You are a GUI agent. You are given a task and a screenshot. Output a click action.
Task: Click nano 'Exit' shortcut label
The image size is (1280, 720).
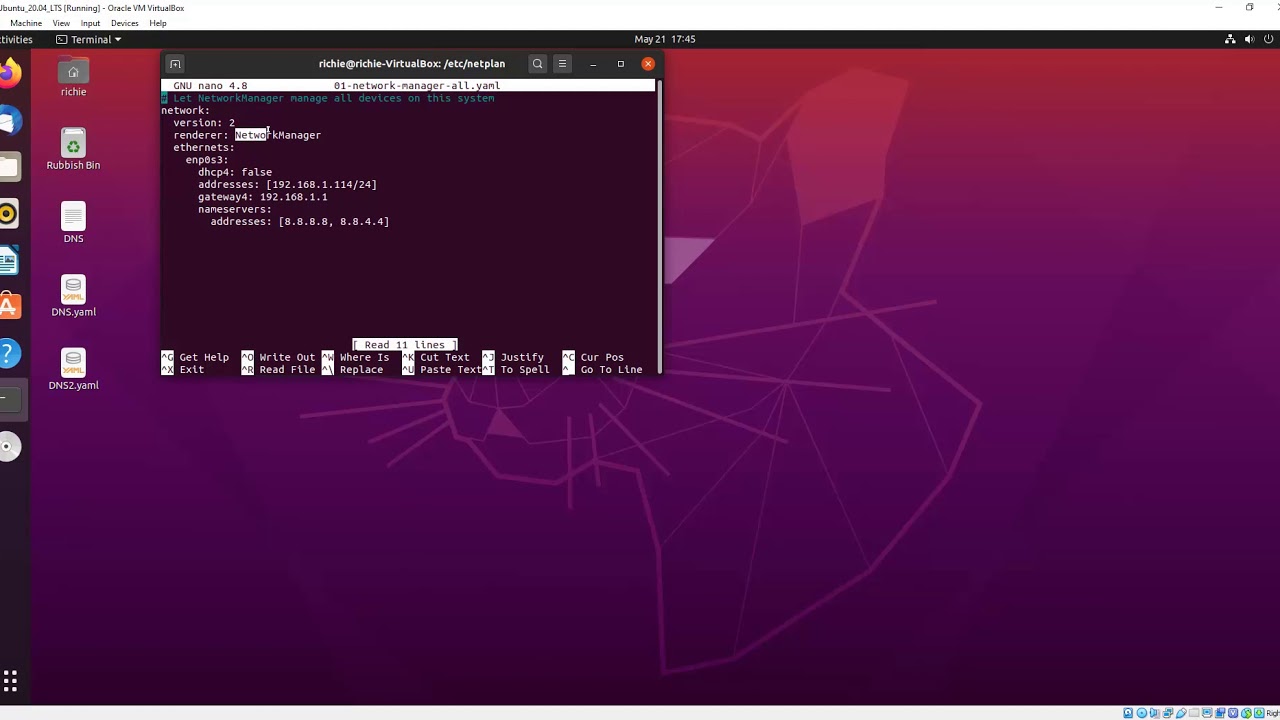click(192, 370)
